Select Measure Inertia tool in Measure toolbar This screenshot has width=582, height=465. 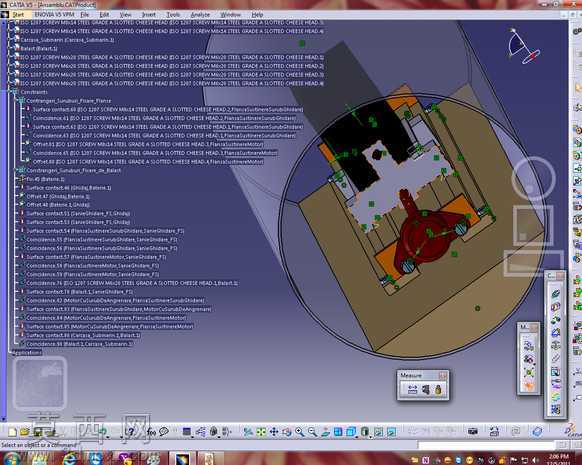click(438, 389)
